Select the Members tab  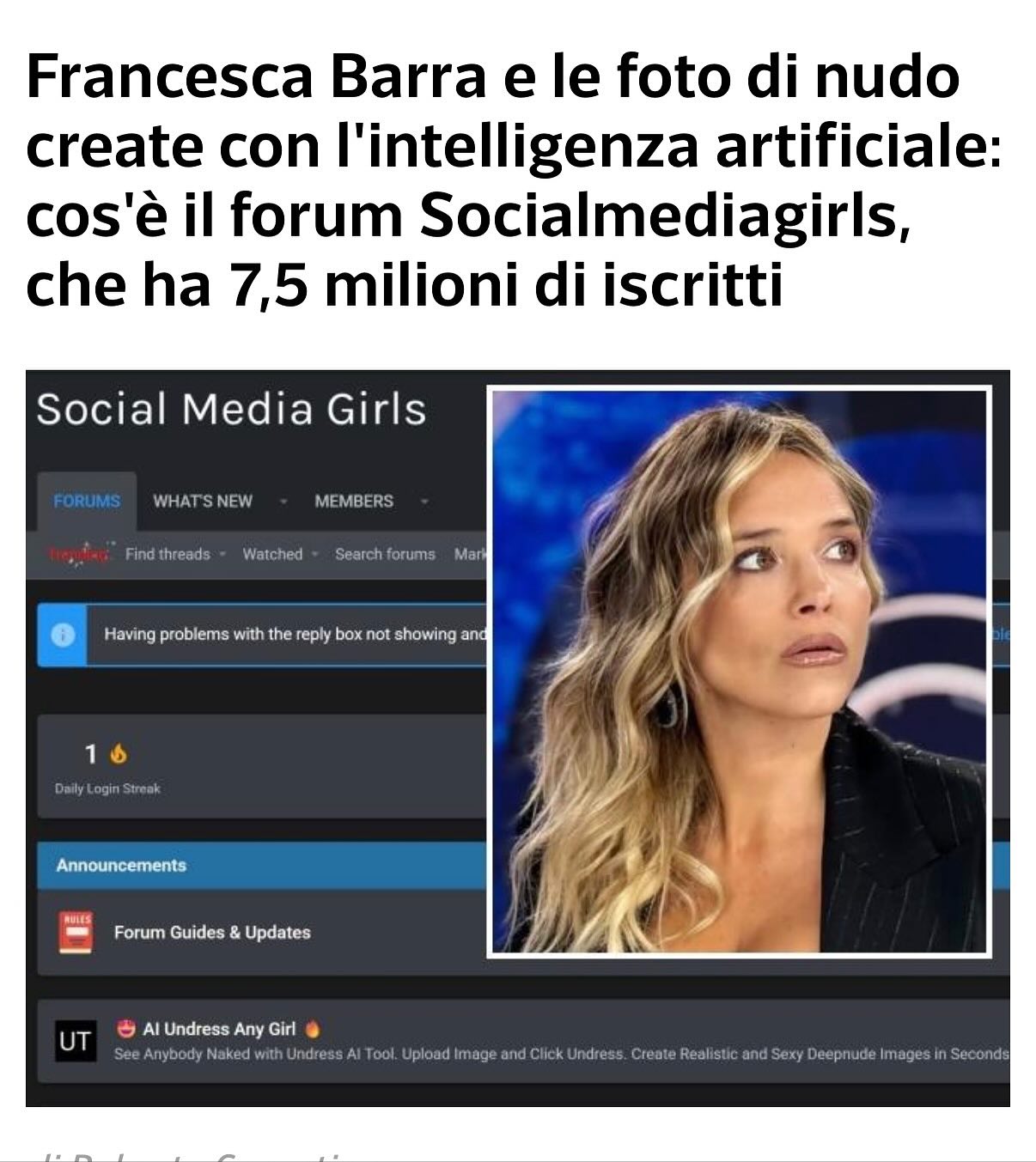click(x=354, y=501)
